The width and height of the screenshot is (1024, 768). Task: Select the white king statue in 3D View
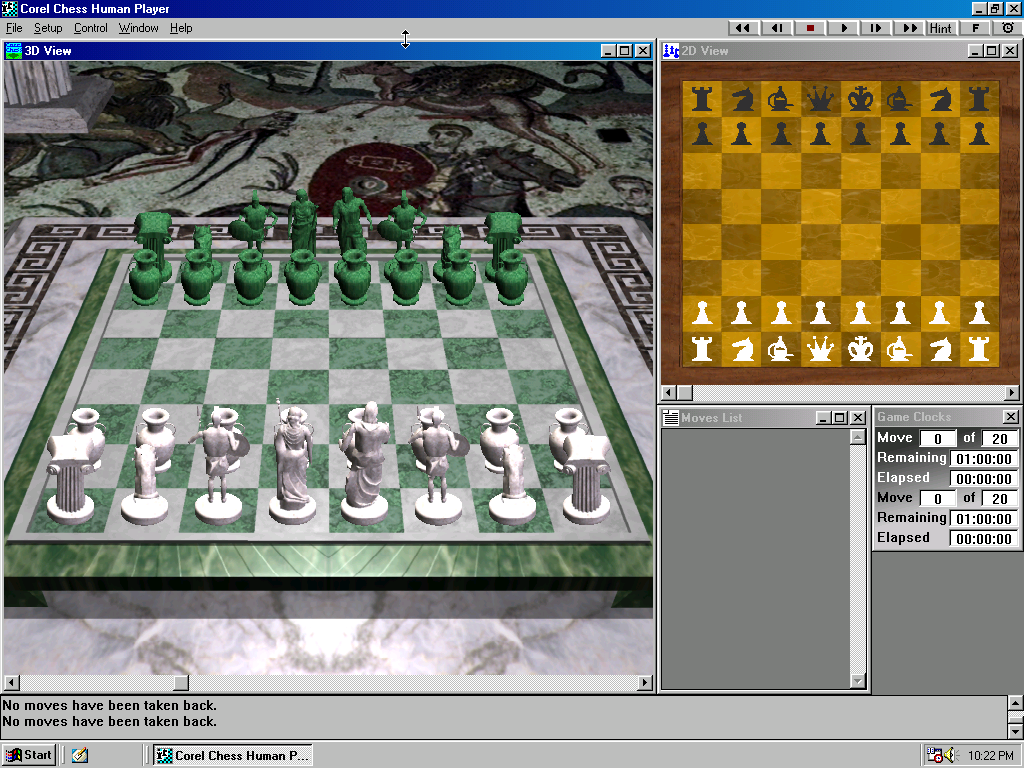(x=364, y=464)
